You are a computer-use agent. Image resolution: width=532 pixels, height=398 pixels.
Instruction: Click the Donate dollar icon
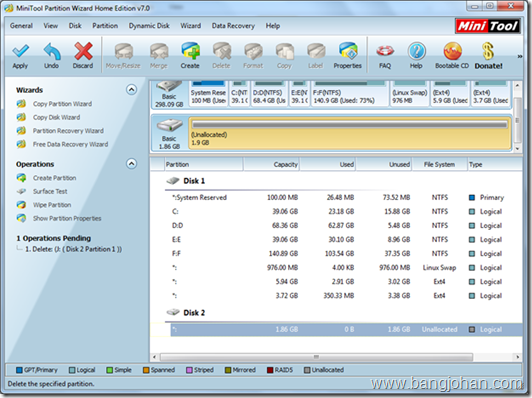pyautogui.click(x=488, y=51)
